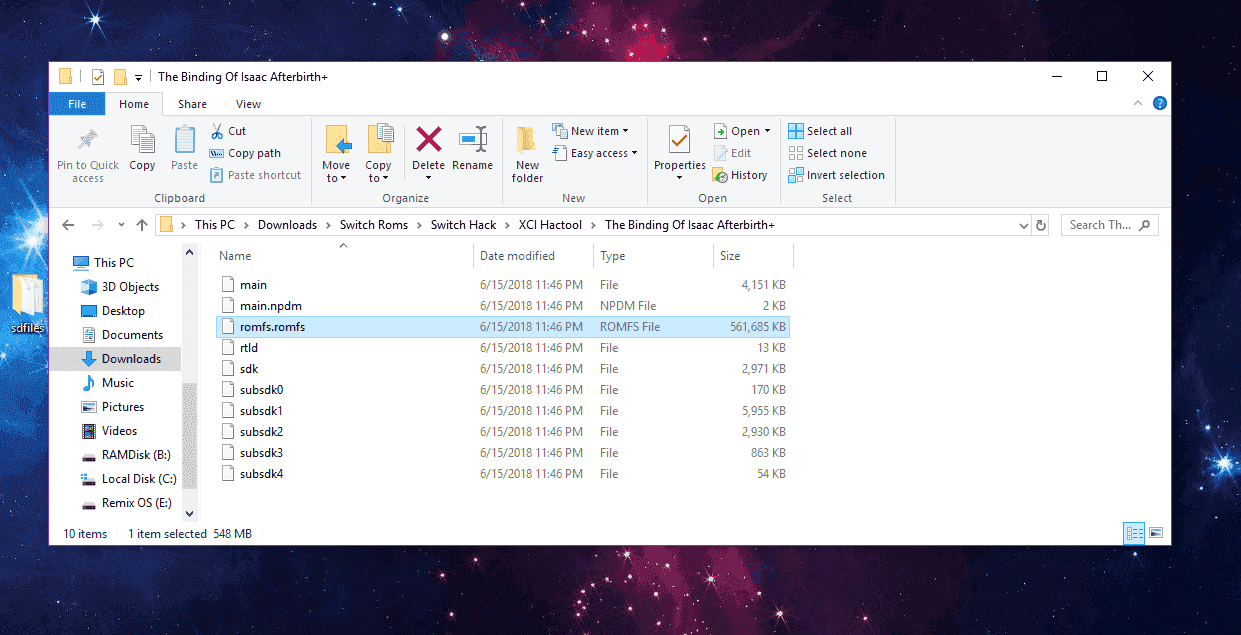Viewport: 1241px width, 635px height.
Task: Open History for the file
Action: [x=740, y=175]
